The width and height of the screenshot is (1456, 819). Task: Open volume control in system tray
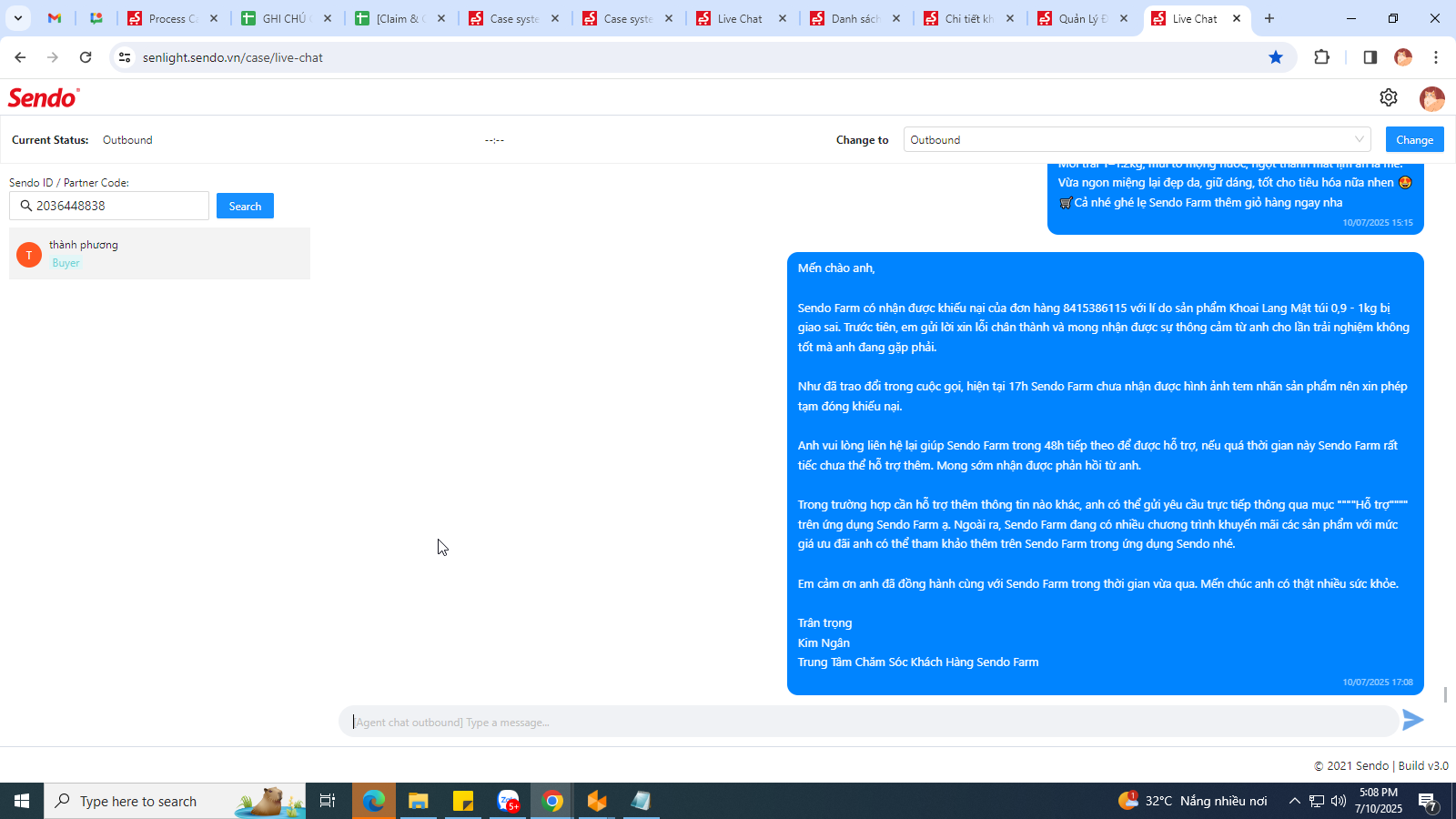tap(1339, 801)
